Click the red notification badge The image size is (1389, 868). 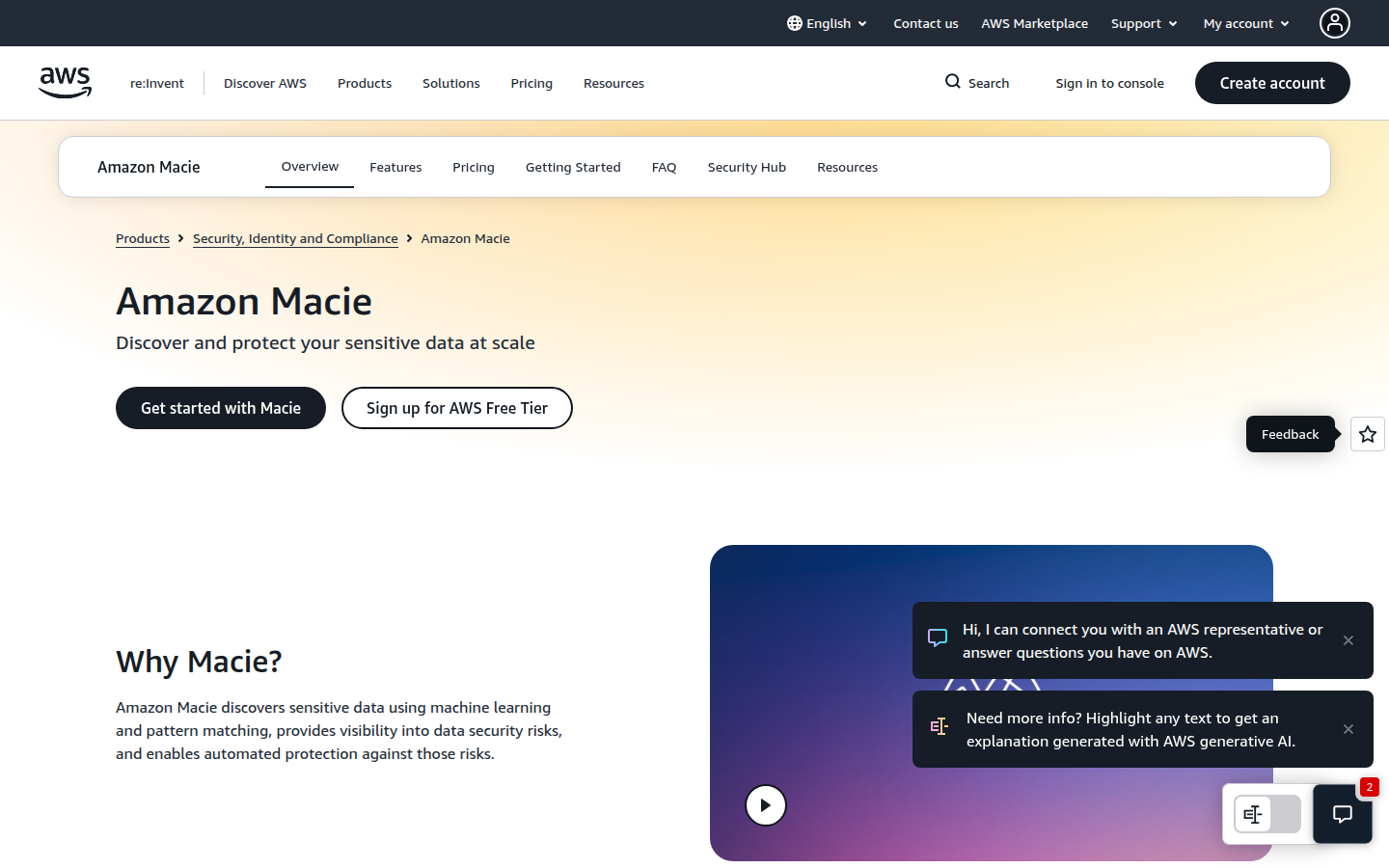(1369, 787)
